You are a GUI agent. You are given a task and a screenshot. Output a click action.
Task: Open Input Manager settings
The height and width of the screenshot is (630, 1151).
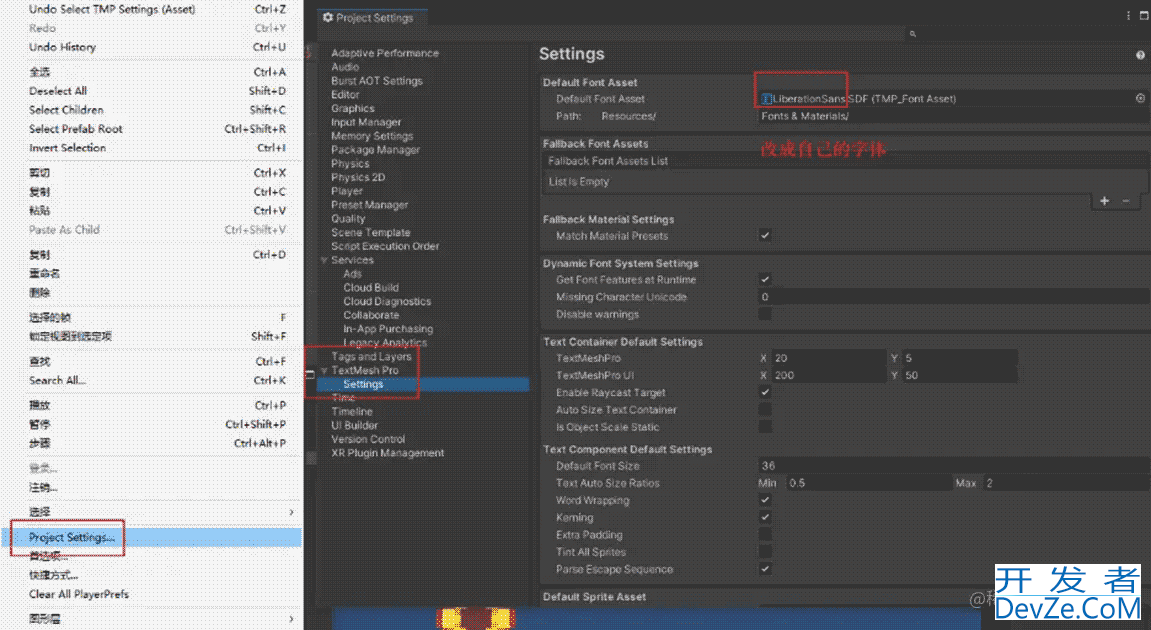click(366, 122)
